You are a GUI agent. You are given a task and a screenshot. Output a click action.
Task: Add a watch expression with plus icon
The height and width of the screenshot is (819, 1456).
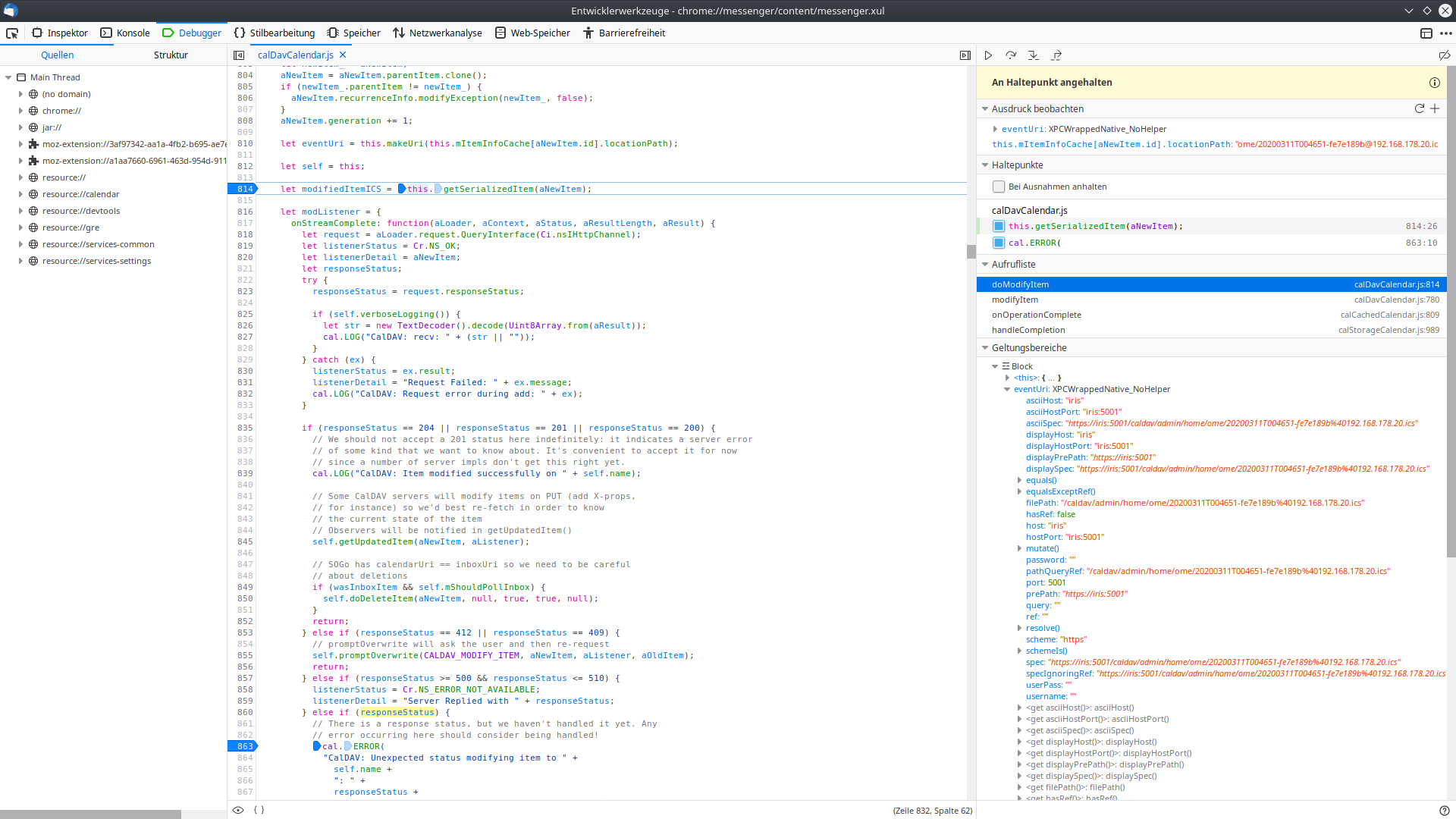point(1435,108)
